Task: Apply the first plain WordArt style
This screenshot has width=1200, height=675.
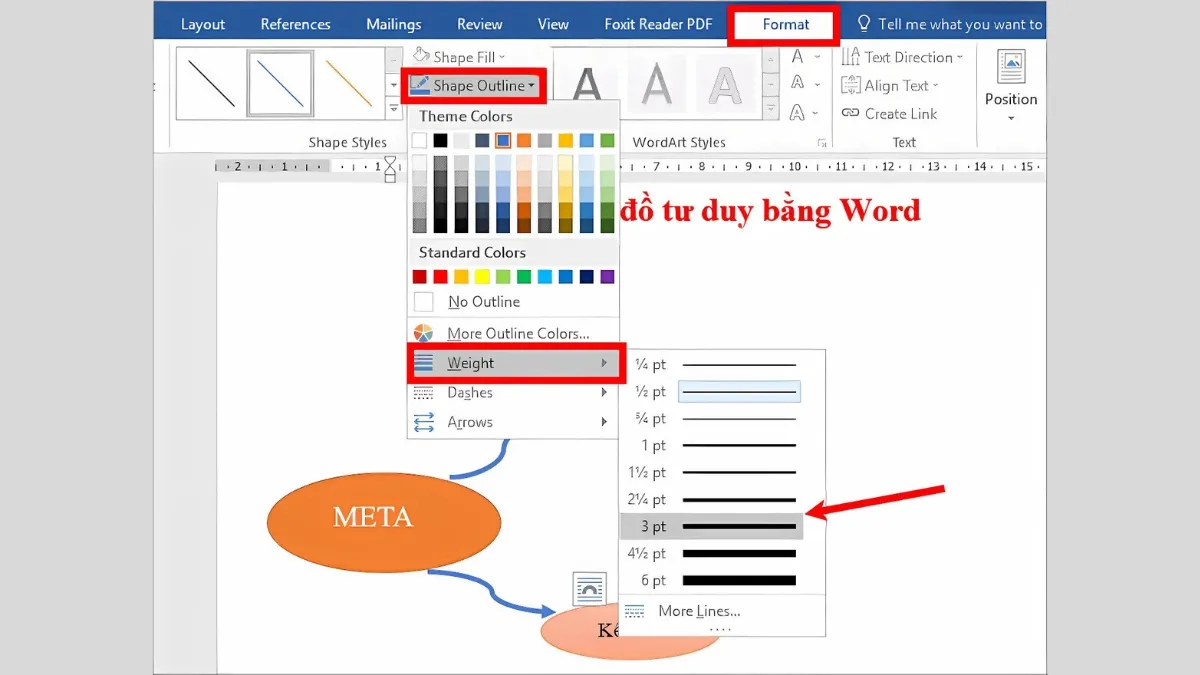Action: pos(588,85)
